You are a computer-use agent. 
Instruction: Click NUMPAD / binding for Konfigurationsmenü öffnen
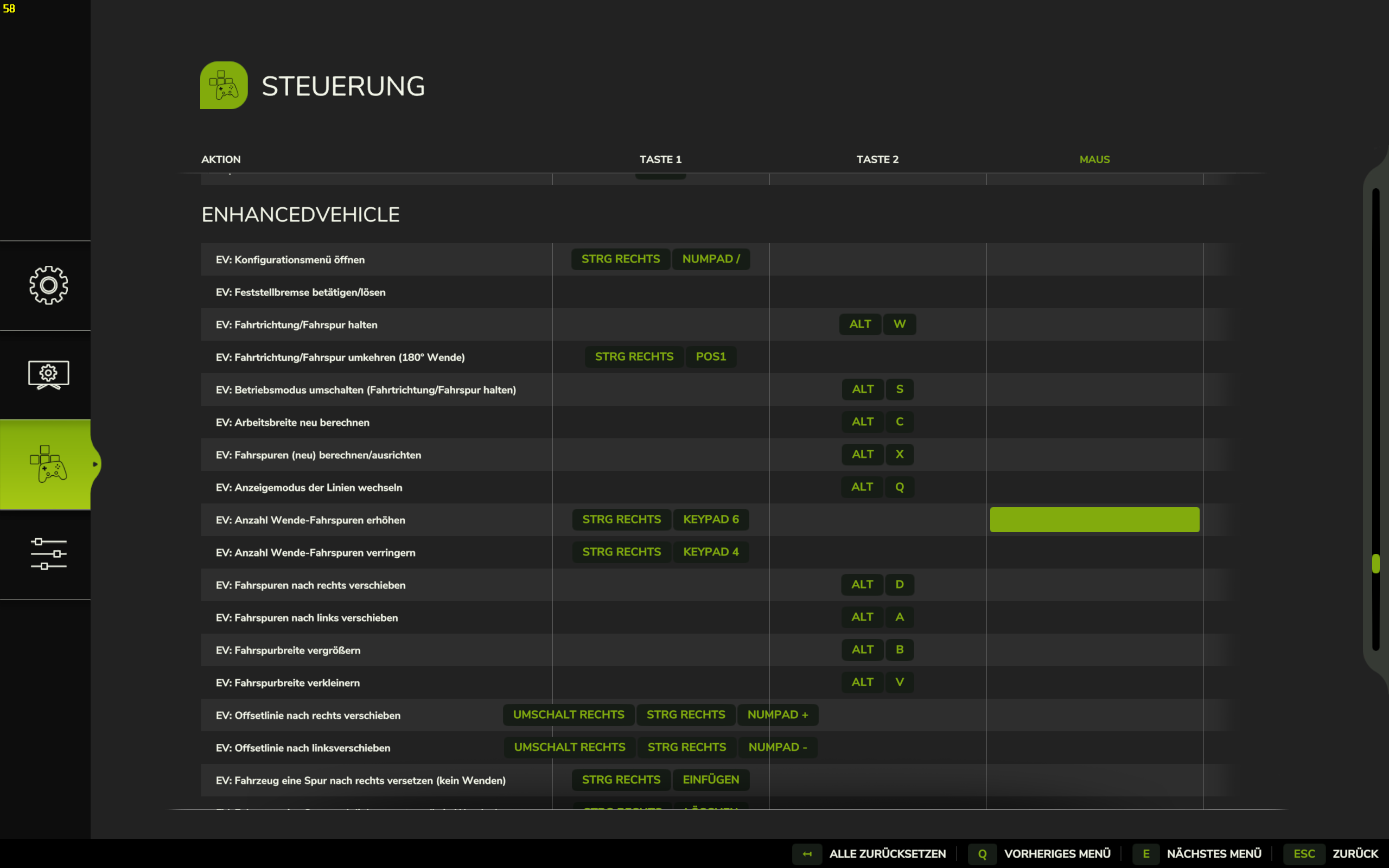coord(711,259)
